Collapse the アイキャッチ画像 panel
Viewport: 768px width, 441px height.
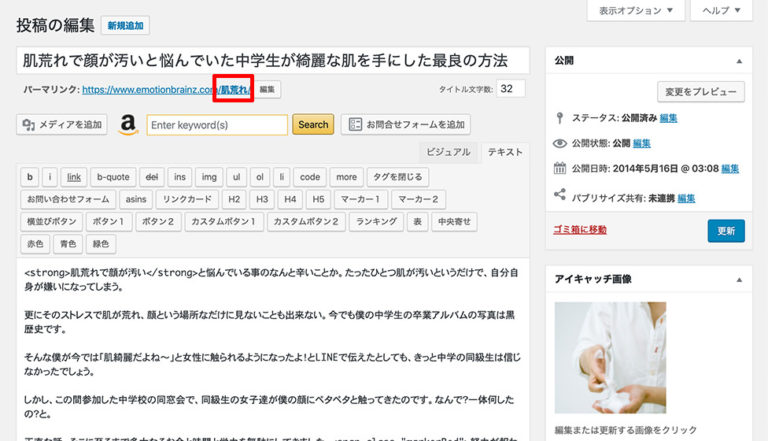point(739,280)
